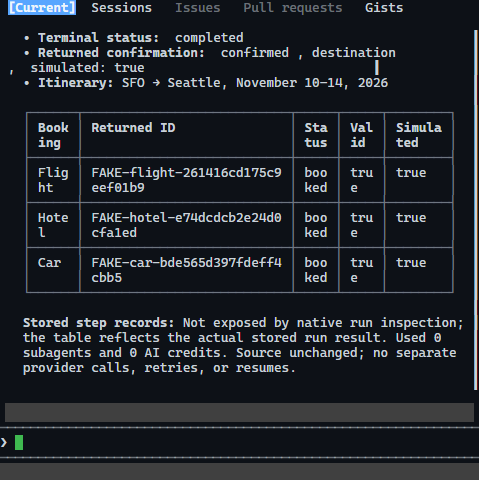The width and height of the screenshot is (479, 480).
Task: Click the Hotel row Simulated true value
Action: pos(411,218)
